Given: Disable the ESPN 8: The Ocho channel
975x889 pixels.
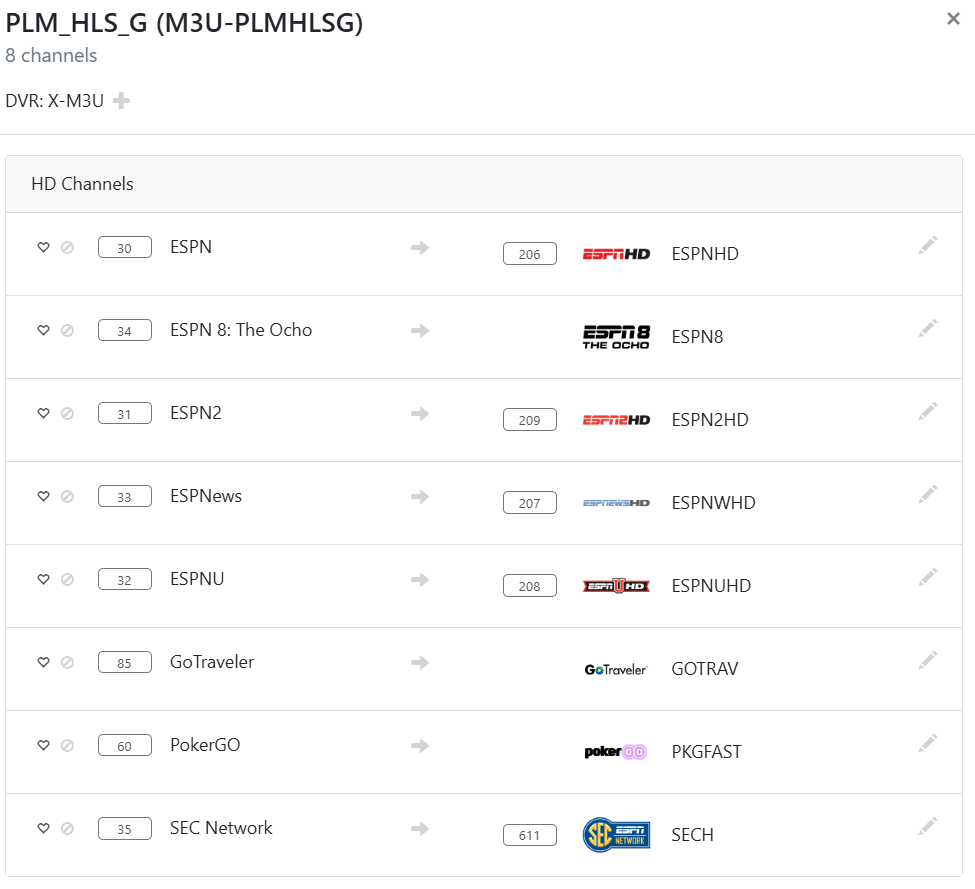Looking at the screenshot, I should pyautogui.click(x=67, y=330).
